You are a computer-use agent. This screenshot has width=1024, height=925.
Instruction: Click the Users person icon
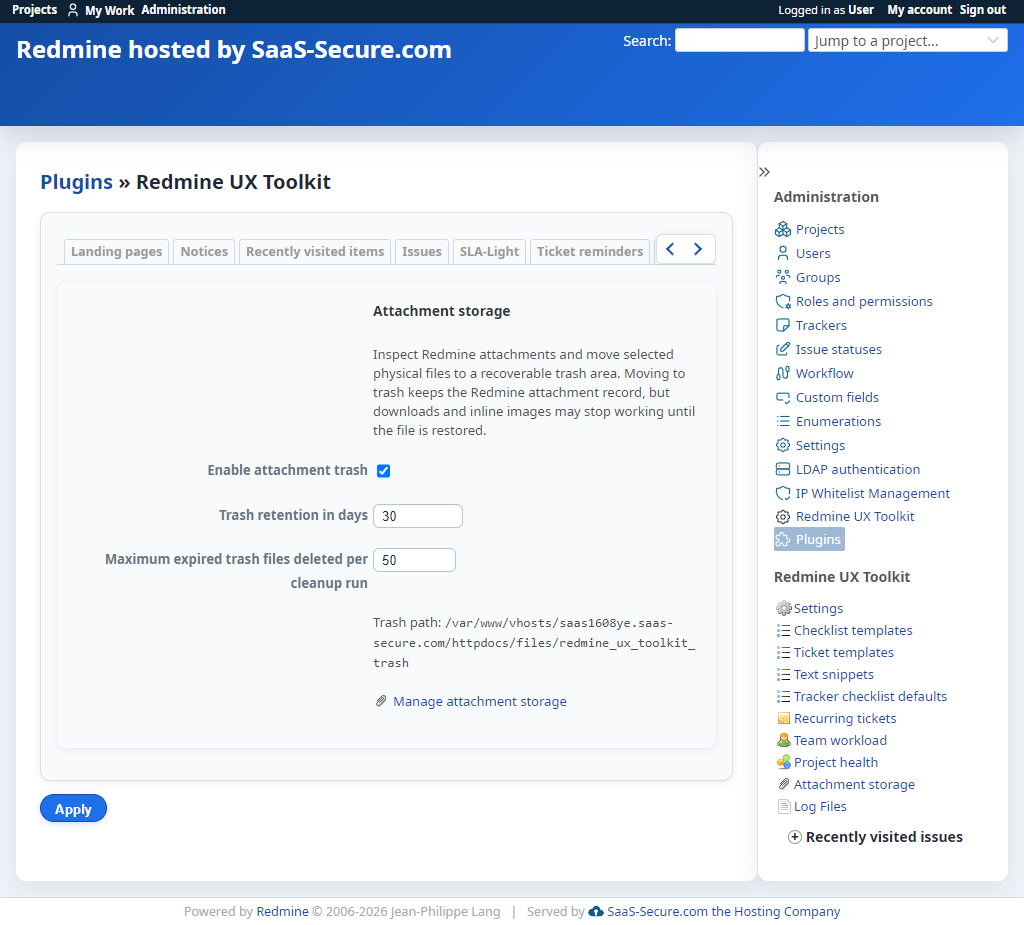click(782, 253)
